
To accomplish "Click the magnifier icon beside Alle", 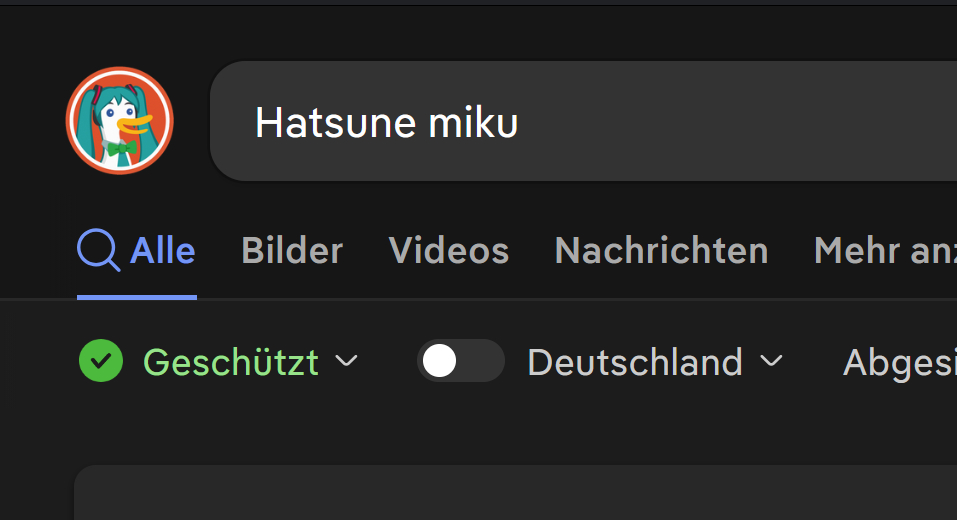I will 98,250.
